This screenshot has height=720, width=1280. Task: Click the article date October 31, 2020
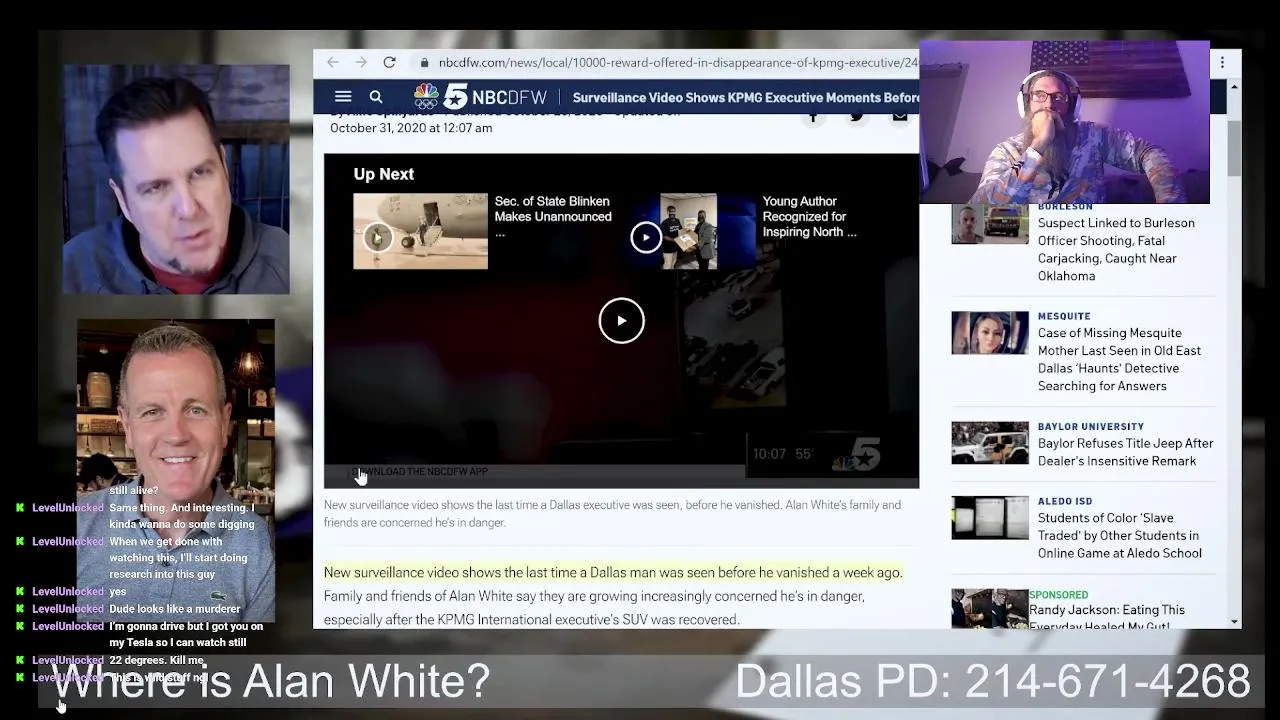point(411,128)
